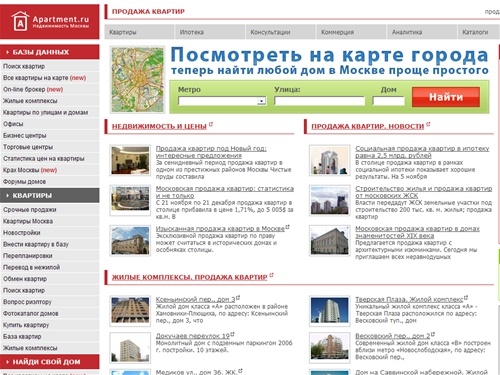Image resolution: width=500 pixels, height=375 pixels.
Task: Open the Срочные продажи link
Action: [x=30, y=210]
